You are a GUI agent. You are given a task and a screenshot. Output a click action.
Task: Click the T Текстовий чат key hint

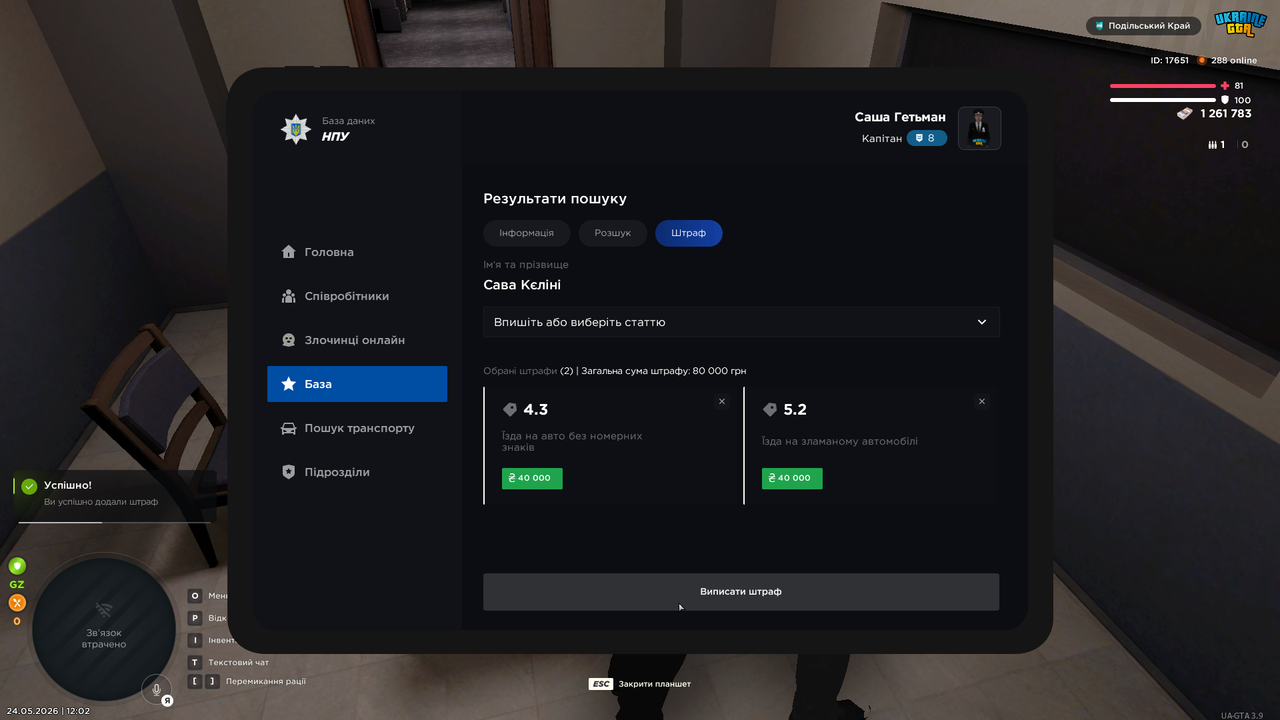(229, 662)
